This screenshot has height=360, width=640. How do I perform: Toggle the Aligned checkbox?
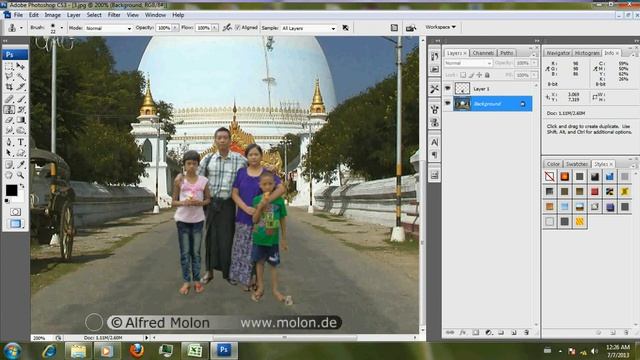[238, 28]
